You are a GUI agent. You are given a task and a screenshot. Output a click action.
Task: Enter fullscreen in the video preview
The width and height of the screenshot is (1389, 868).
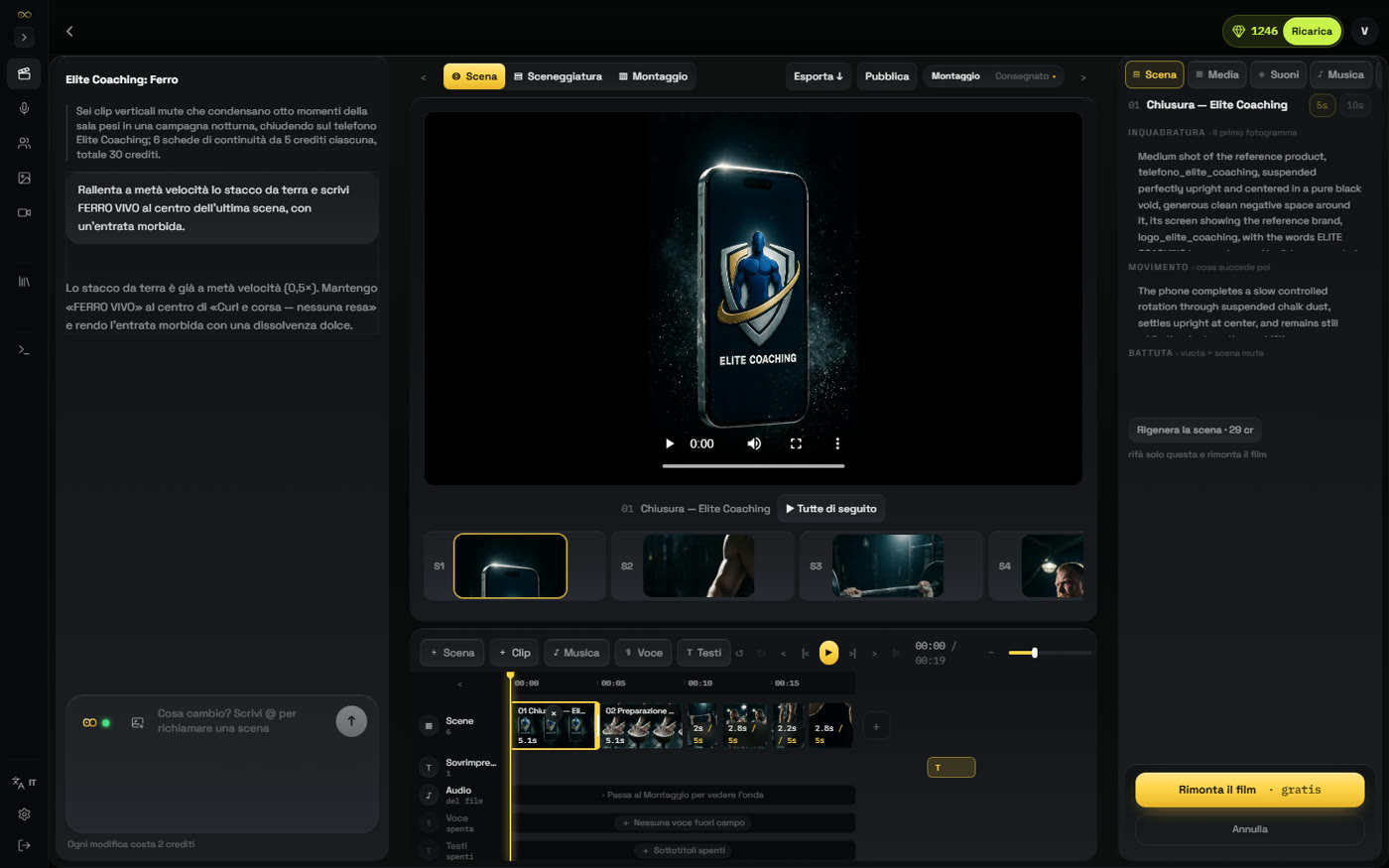(x=796, y=443)
